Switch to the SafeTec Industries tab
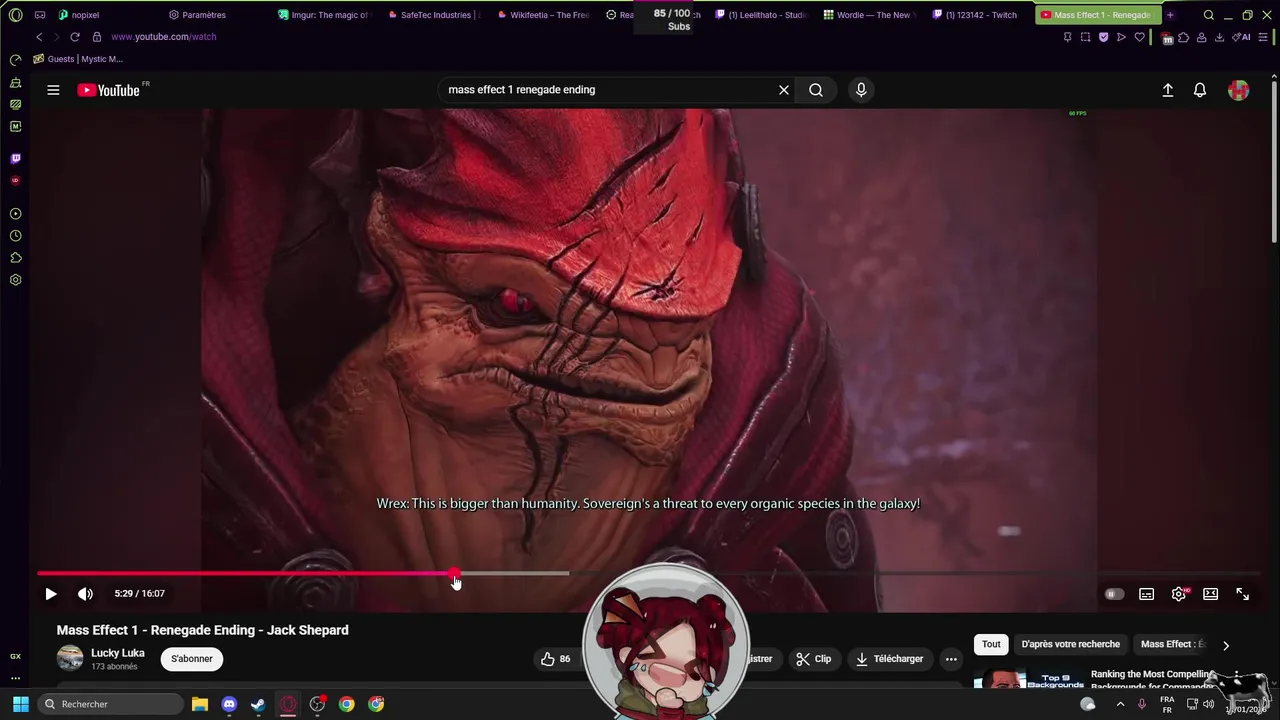Screen dimensions: 1280x720 click(432, 15)
